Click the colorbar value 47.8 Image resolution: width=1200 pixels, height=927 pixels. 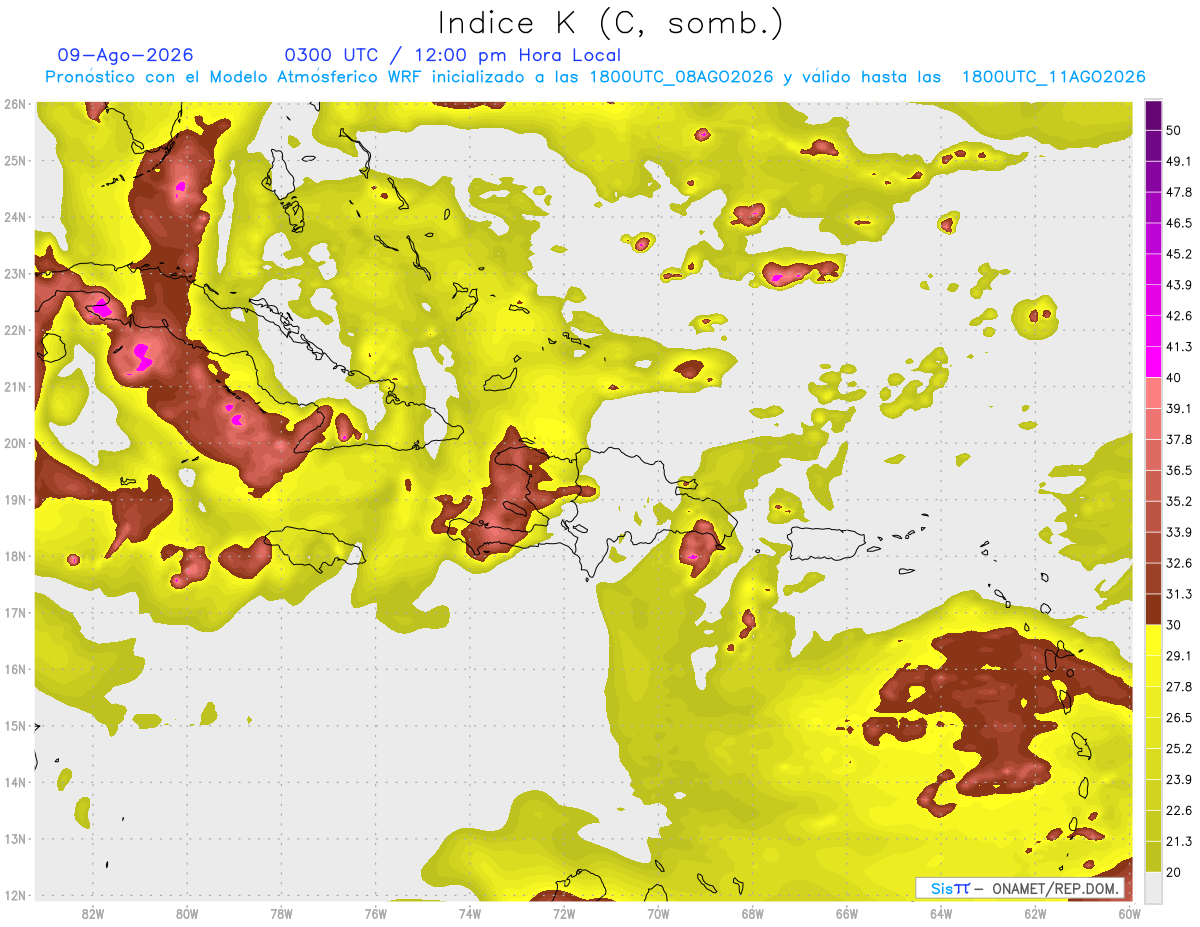coord(1179,193)
